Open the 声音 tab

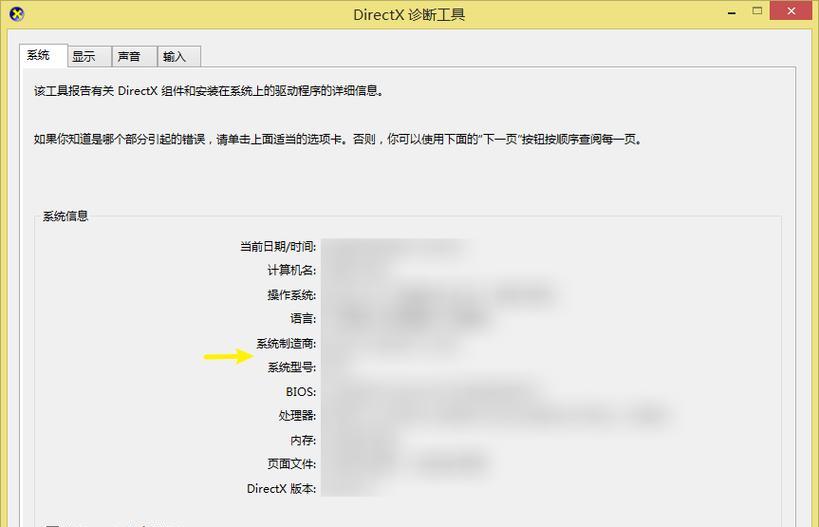point(134,56)
